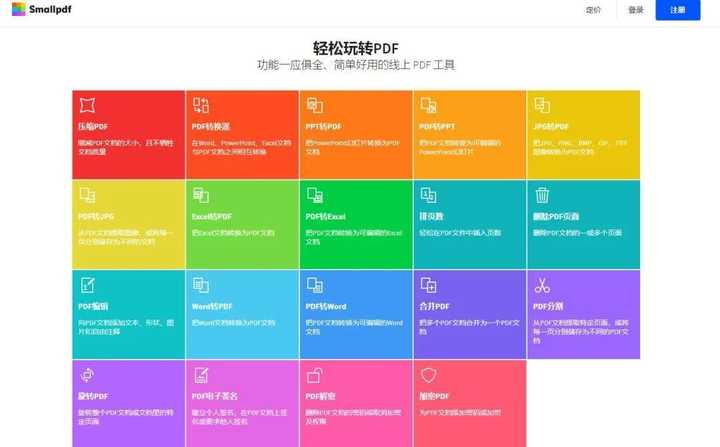Screen dimensions: 720x447
Task: Select the 旋转PDF title
Action: [x=93, y=396]
